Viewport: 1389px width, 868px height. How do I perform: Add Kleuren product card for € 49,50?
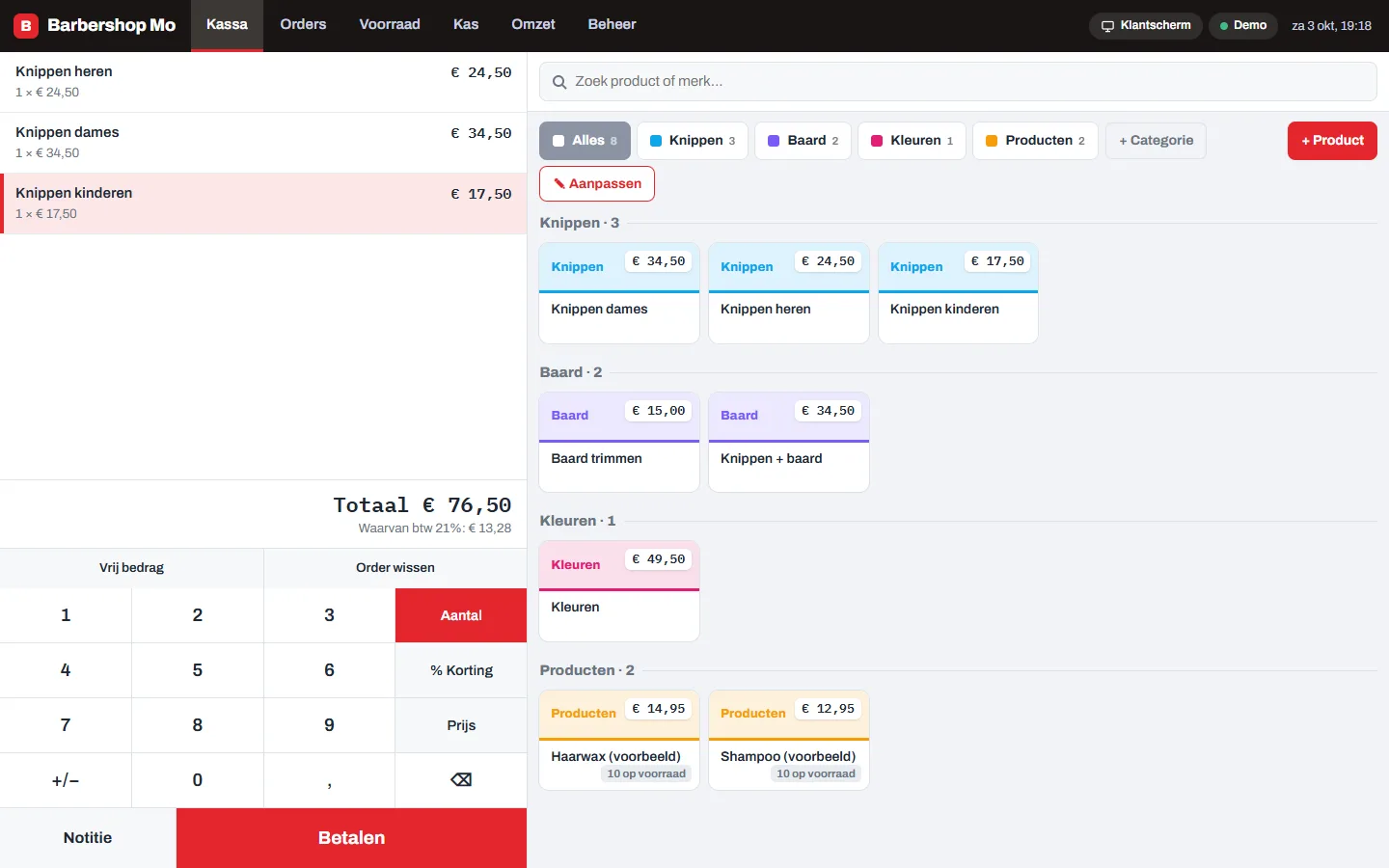[x=619, y=591]
